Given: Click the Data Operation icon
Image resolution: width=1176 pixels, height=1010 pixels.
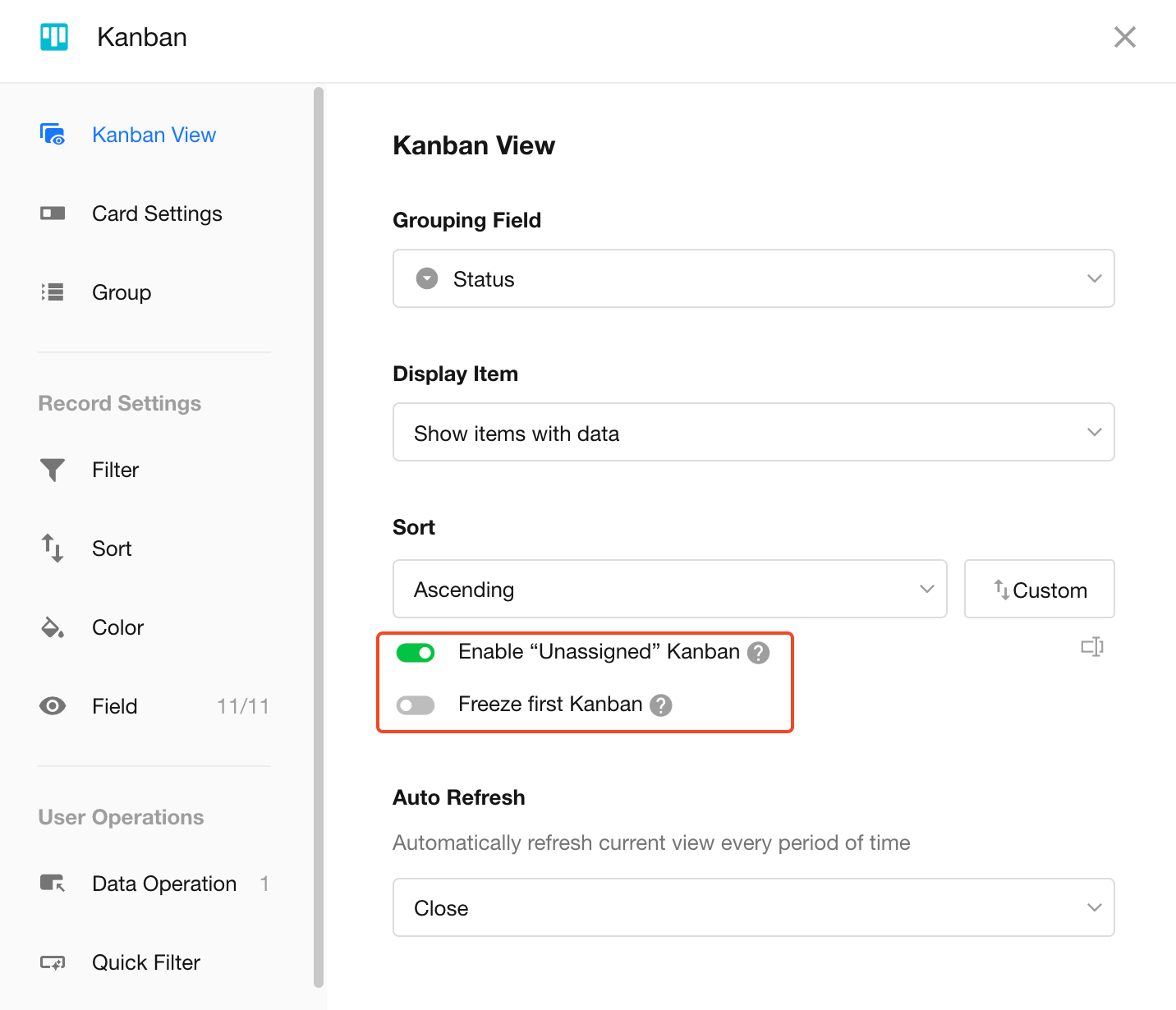Looking at the screenshot, I should click(53, 884).
